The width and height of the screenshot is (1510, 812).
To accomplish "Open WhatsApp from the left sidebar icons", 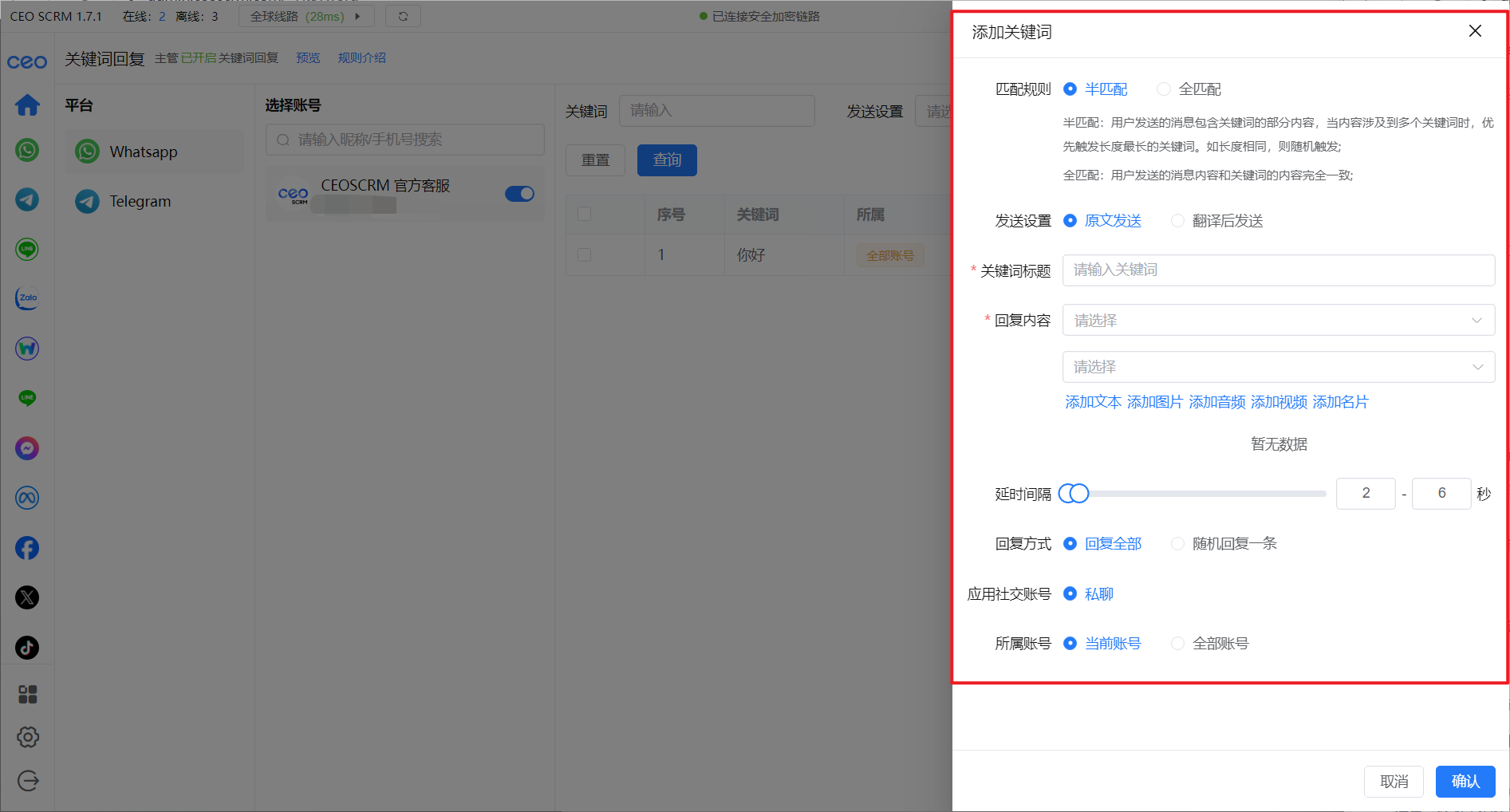I will [x=27, y=150].
